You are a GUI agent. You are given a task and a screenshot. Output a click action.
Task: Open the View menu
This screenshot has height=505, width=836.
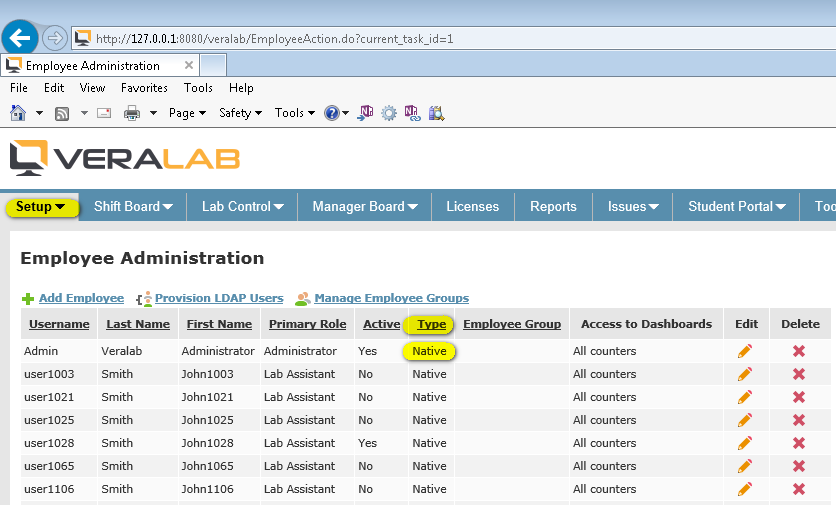tap(92, 88)
